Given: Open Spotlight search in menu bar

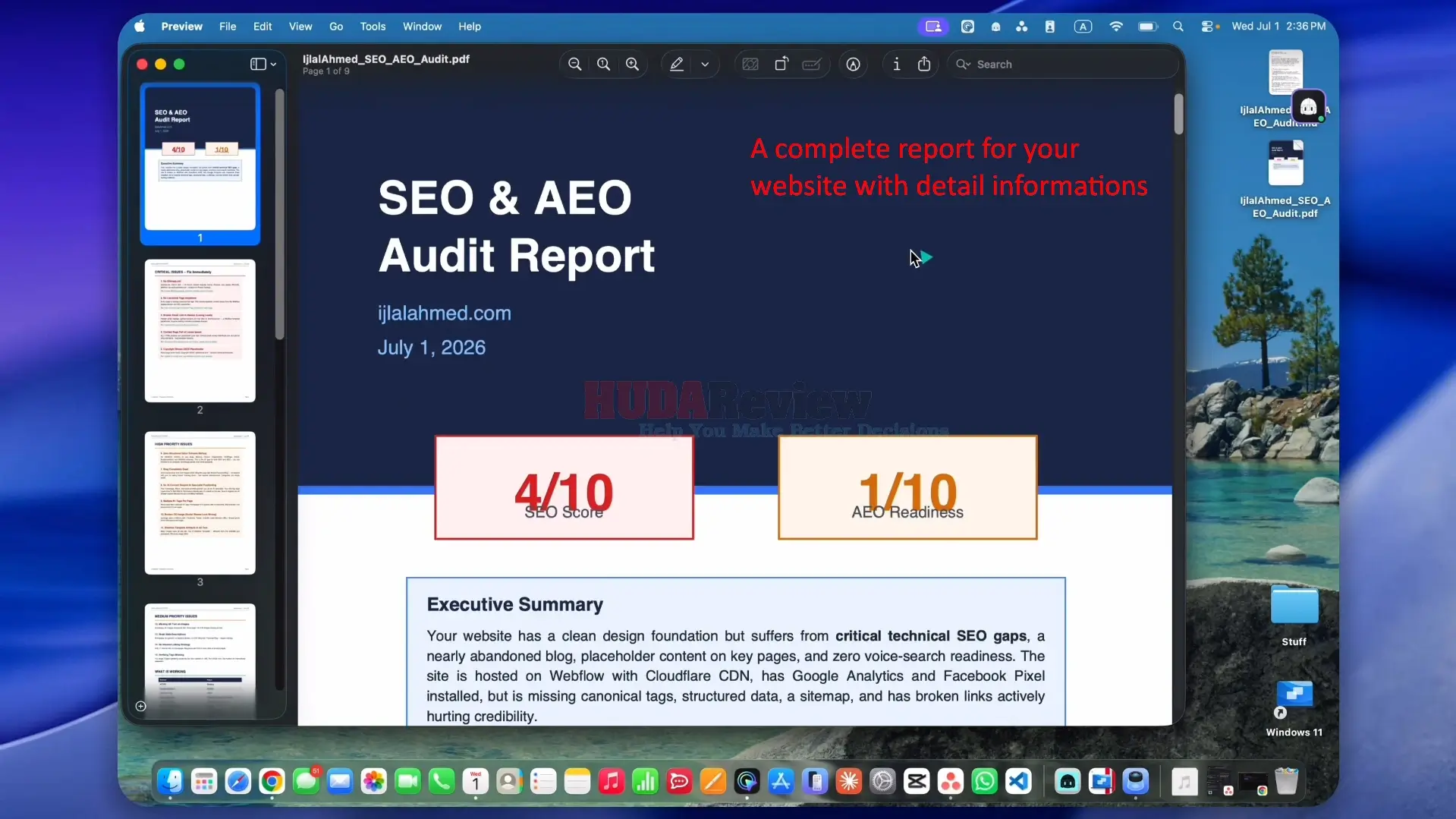Looking at the screenshot, I should click(1178, 27).
